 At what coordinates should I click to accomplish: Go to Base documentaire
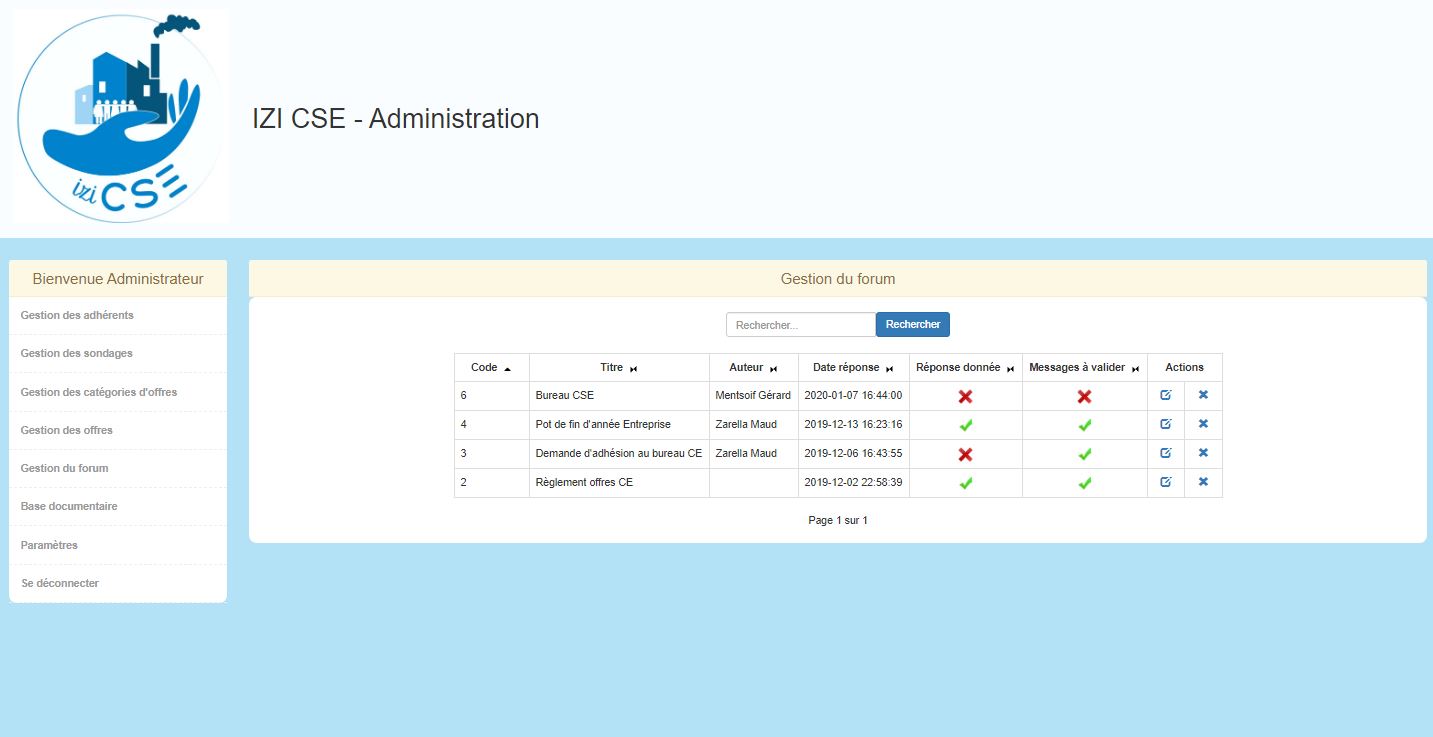tap(69, 506)
